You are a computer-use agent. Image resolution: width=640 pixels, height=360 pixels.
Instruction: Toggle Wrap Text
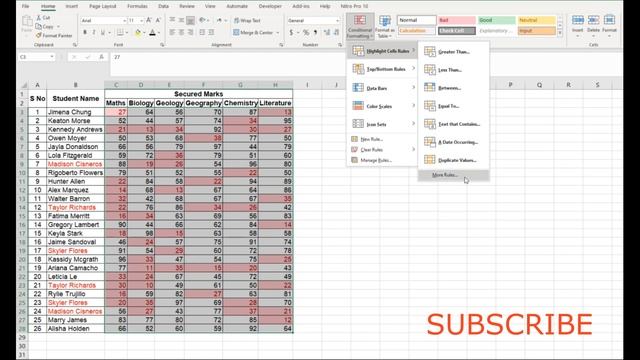pos(247,20)
